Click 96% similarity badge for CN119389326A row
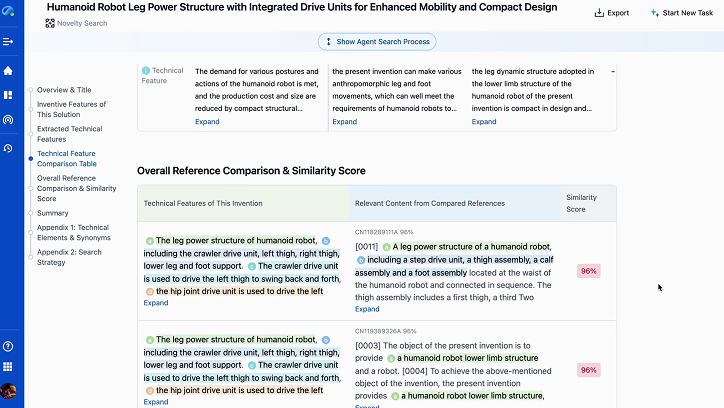724x408 pixels. (x=589, y=370)
